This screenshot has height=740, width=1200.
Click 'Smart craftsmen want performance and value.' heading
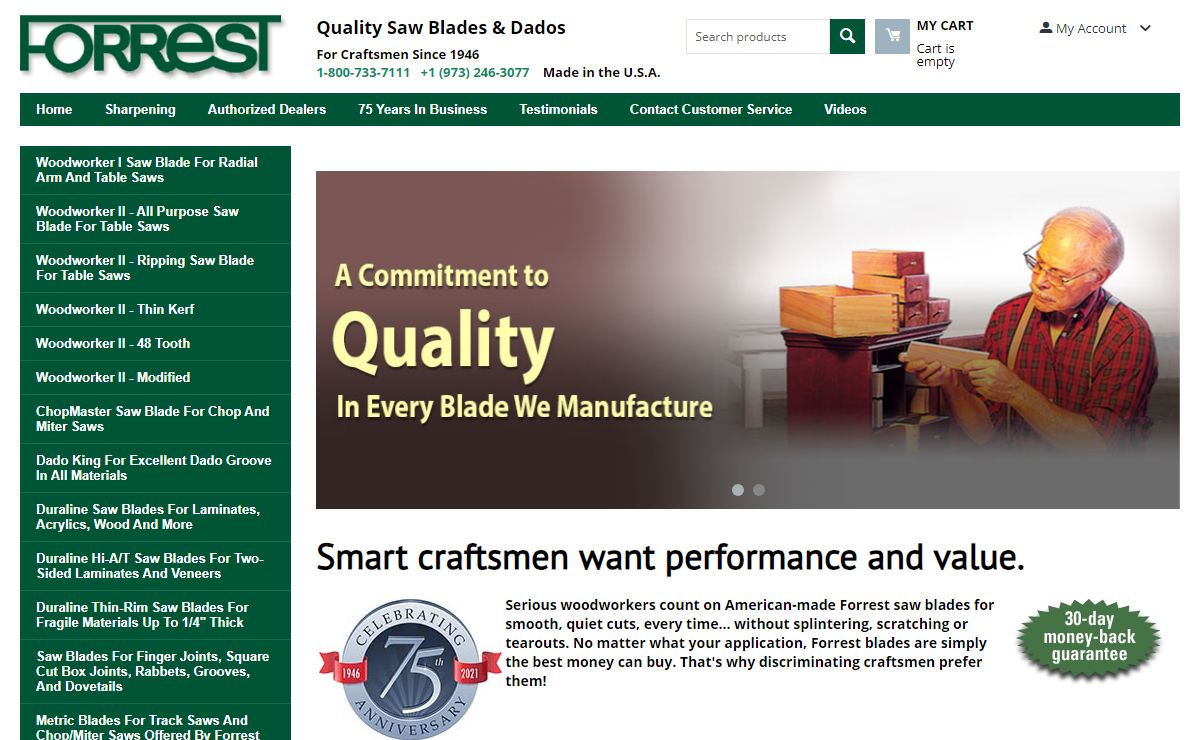670,558
